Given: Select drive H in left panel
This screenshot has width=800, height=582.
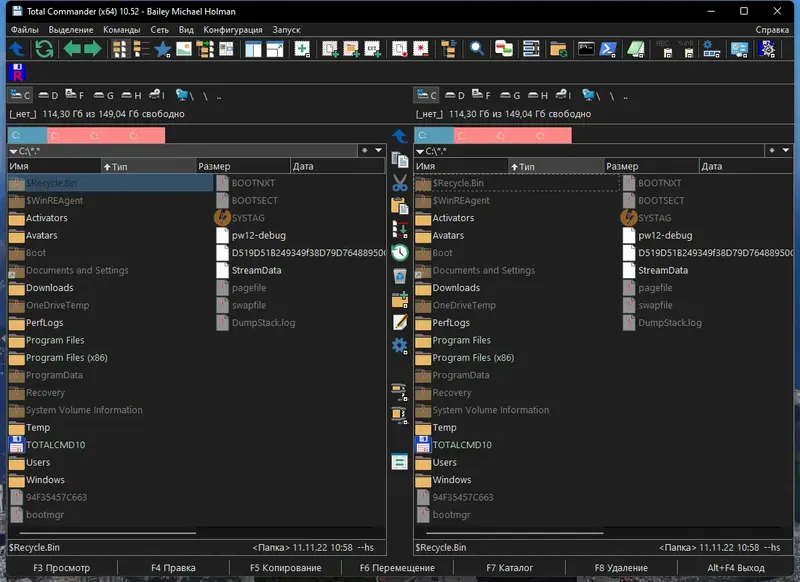Looking at the screenshot, I should 130,96.
